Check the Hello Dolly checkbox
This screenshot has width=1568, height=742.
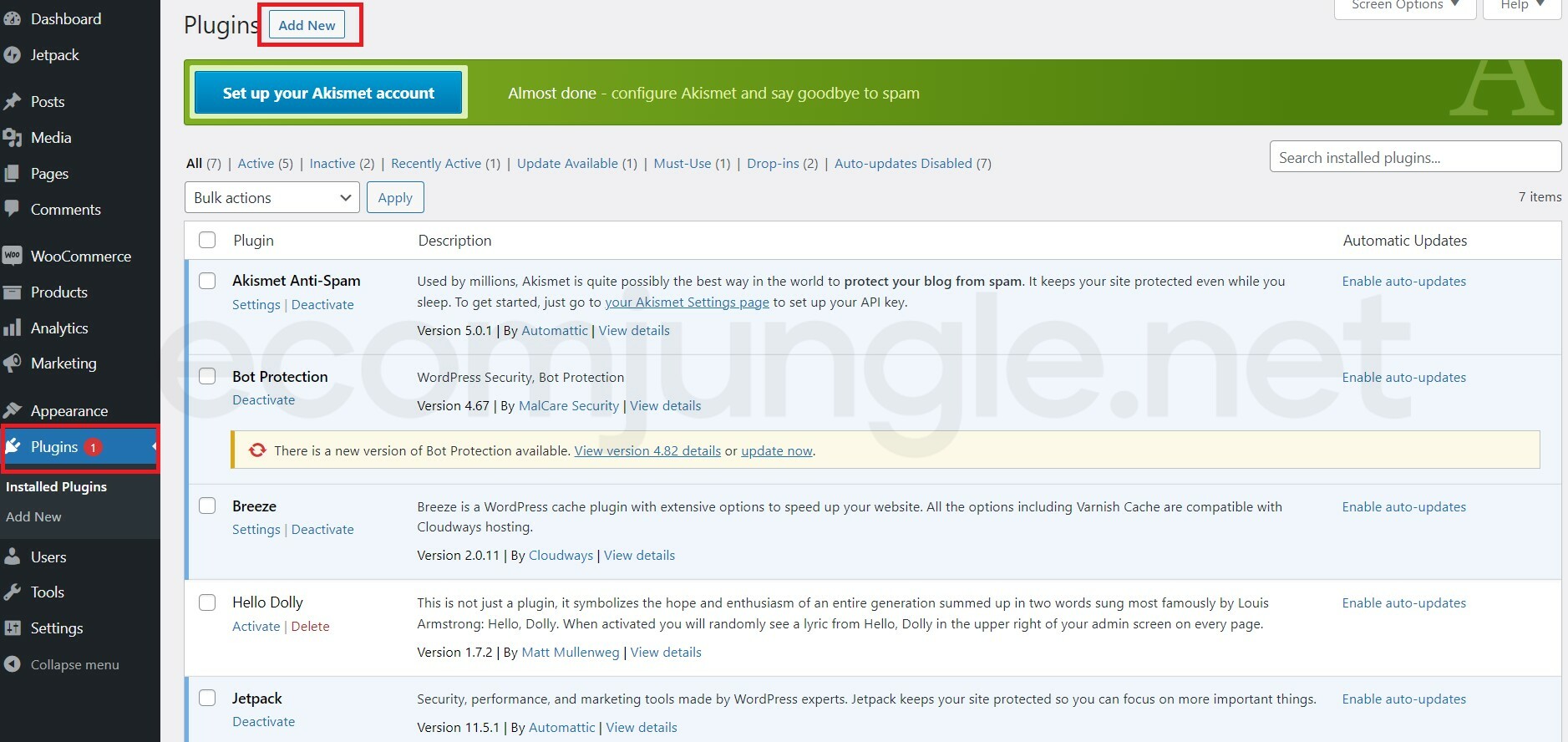click(x=207, y=602)
